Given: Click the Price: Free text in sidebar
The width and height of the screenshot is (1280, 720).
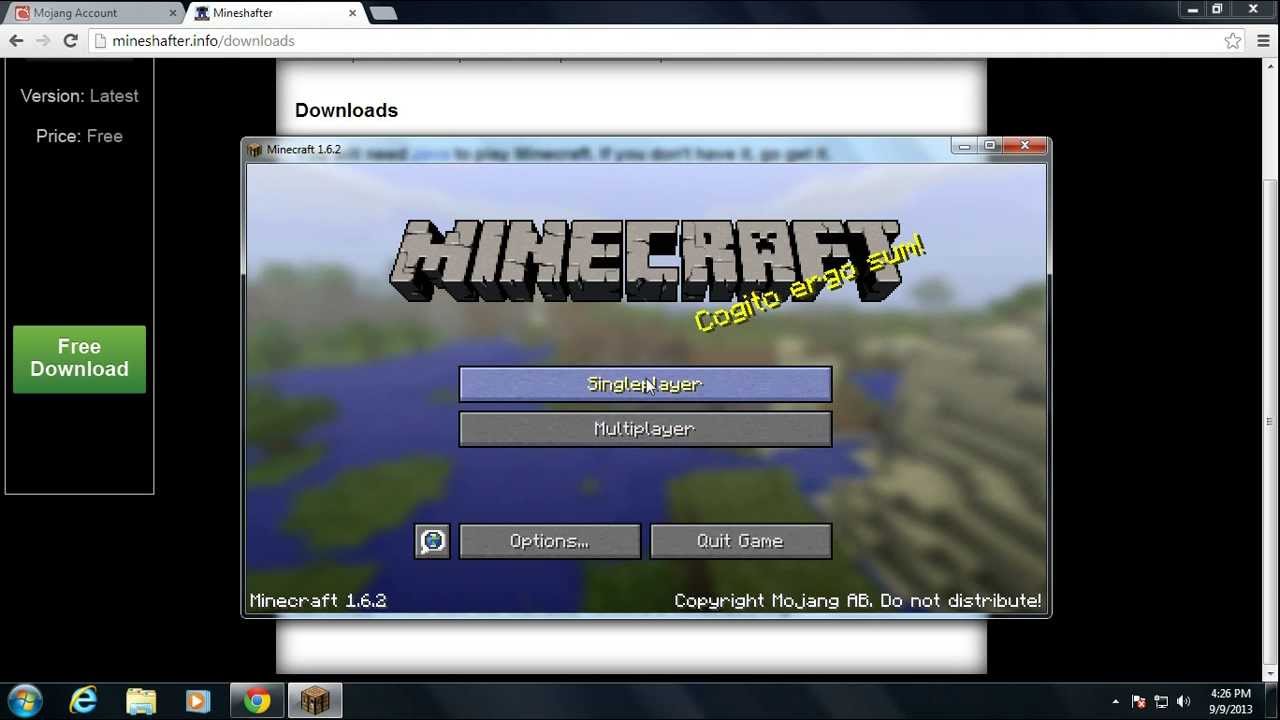Looking at the screenshot, I should point(79,136).
